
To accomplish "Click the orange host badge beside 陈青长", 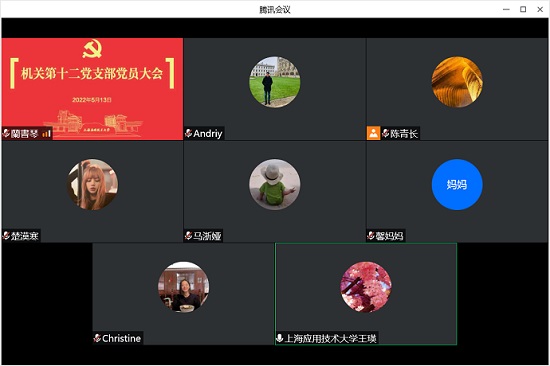I will 374,133.
